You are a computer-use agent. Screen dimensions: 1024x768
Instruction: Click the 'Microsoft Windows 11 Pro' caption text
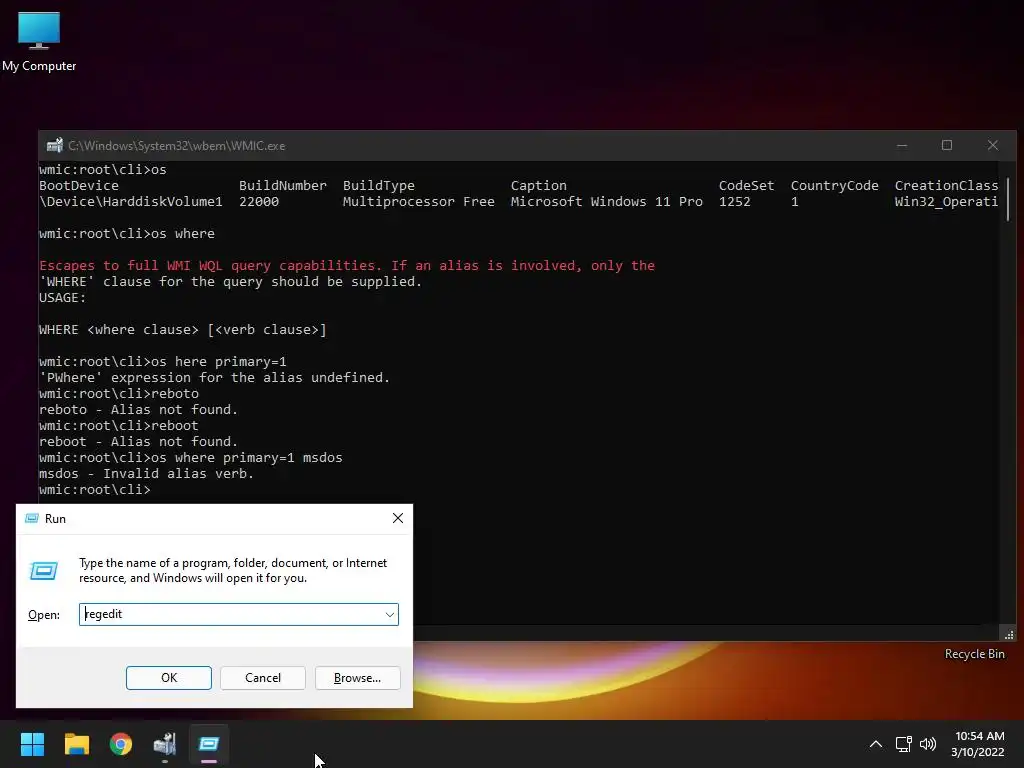(607, 201)
